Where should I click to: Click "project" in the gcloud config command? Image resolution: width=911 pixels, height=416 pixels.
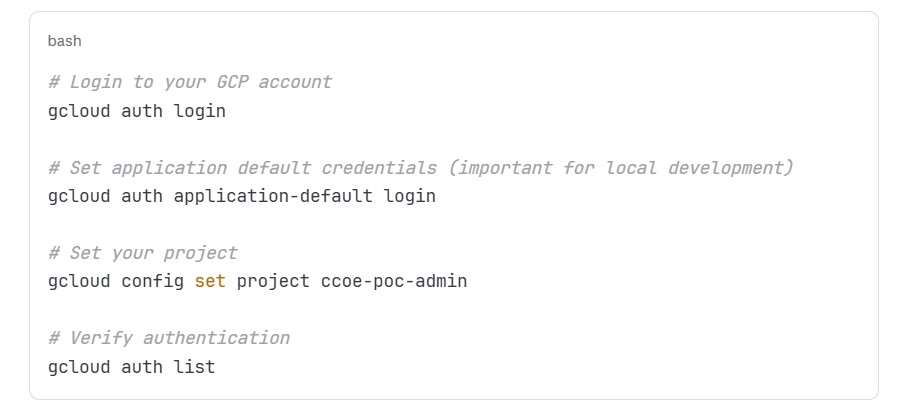(273, 281)
